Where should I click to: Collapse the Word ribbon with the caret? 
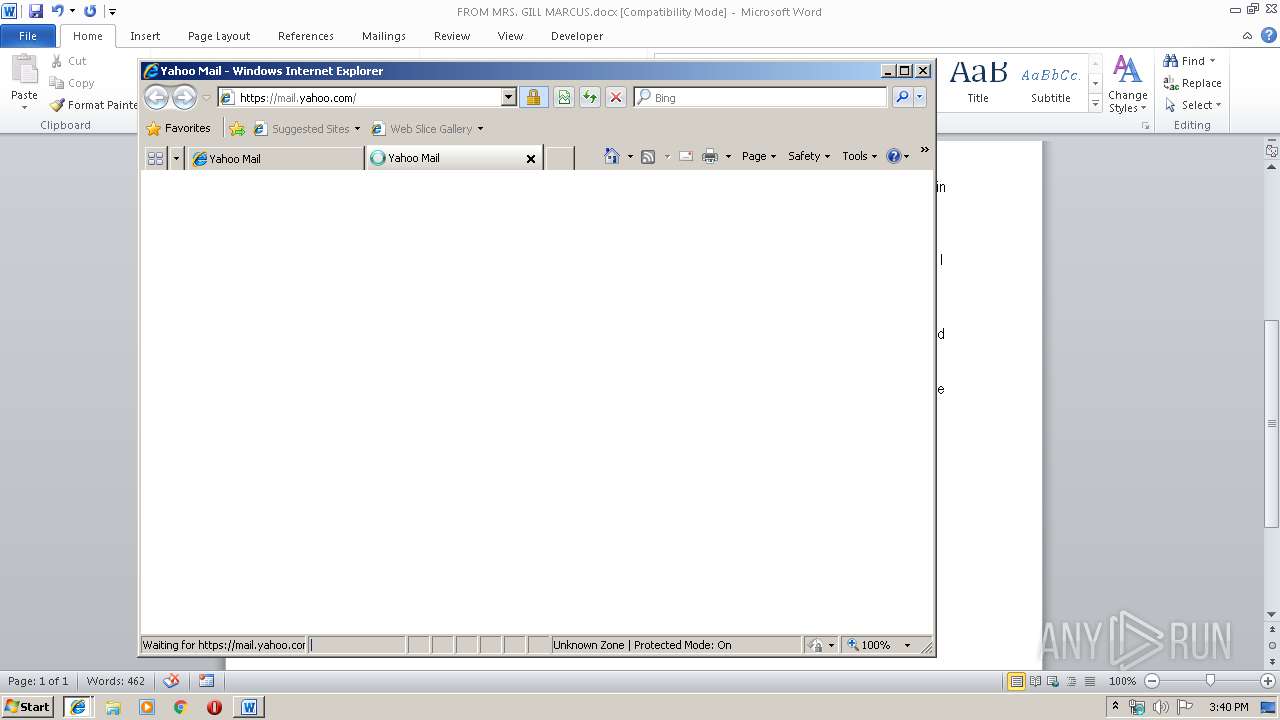pyautogui.click(x=1247, y=36)
